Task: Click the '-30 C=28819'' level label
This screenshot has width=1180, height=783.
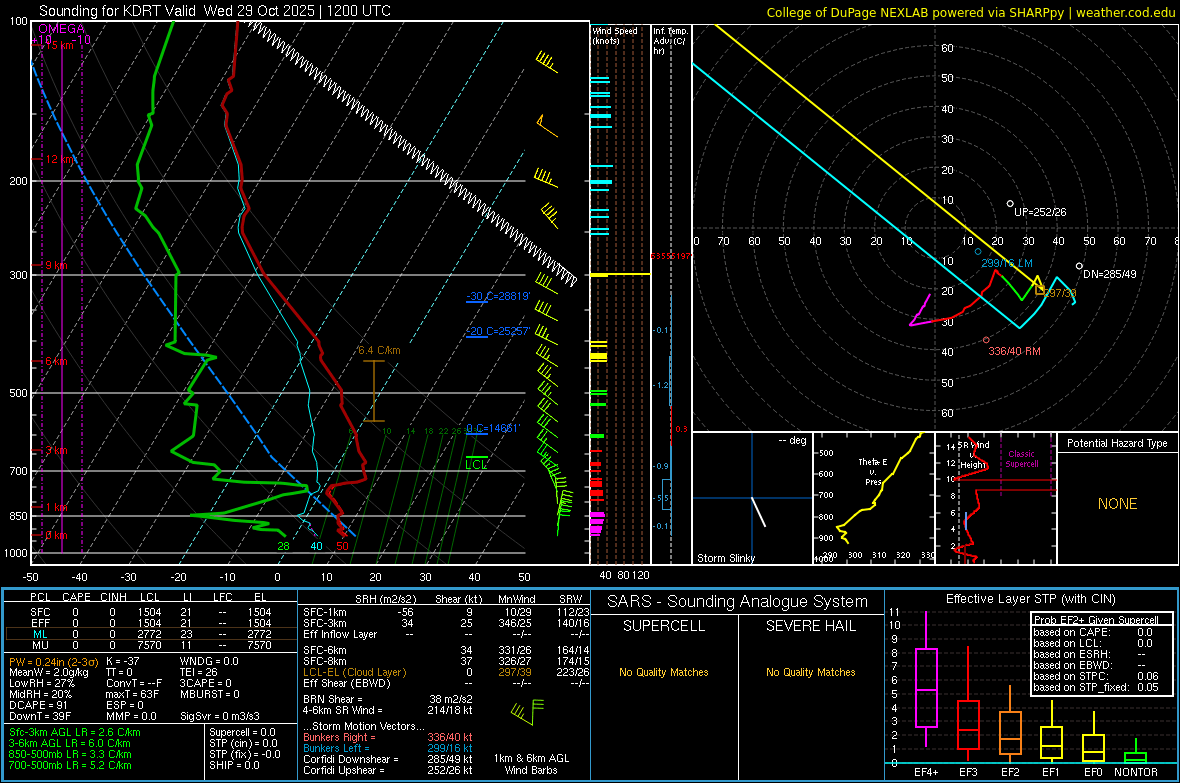Action: point(498,296)
